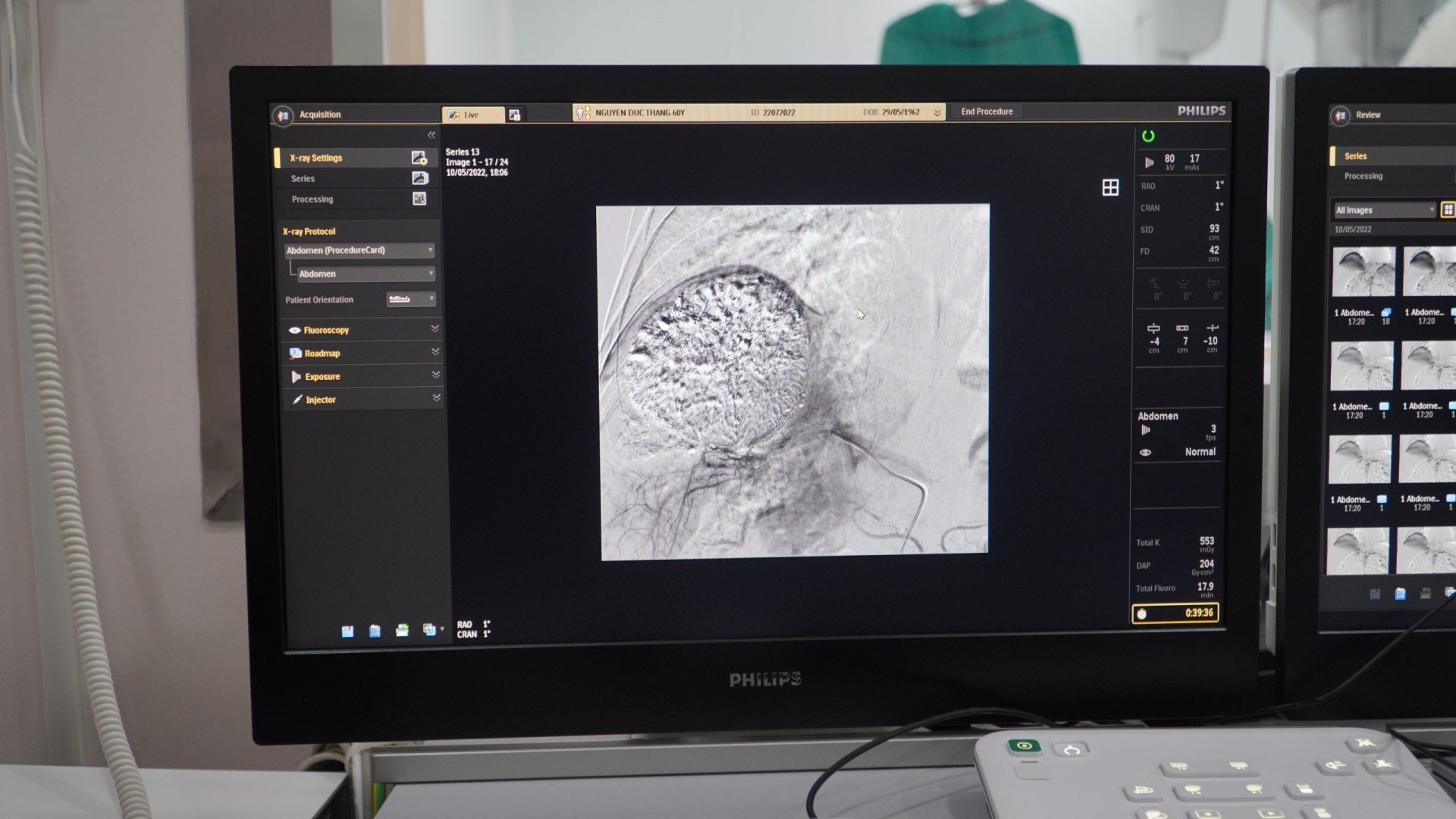Click the second blue clipboard icon in bottom toolbar
The height and width of the screenshot is (819, 1456).
pos(375,631)
